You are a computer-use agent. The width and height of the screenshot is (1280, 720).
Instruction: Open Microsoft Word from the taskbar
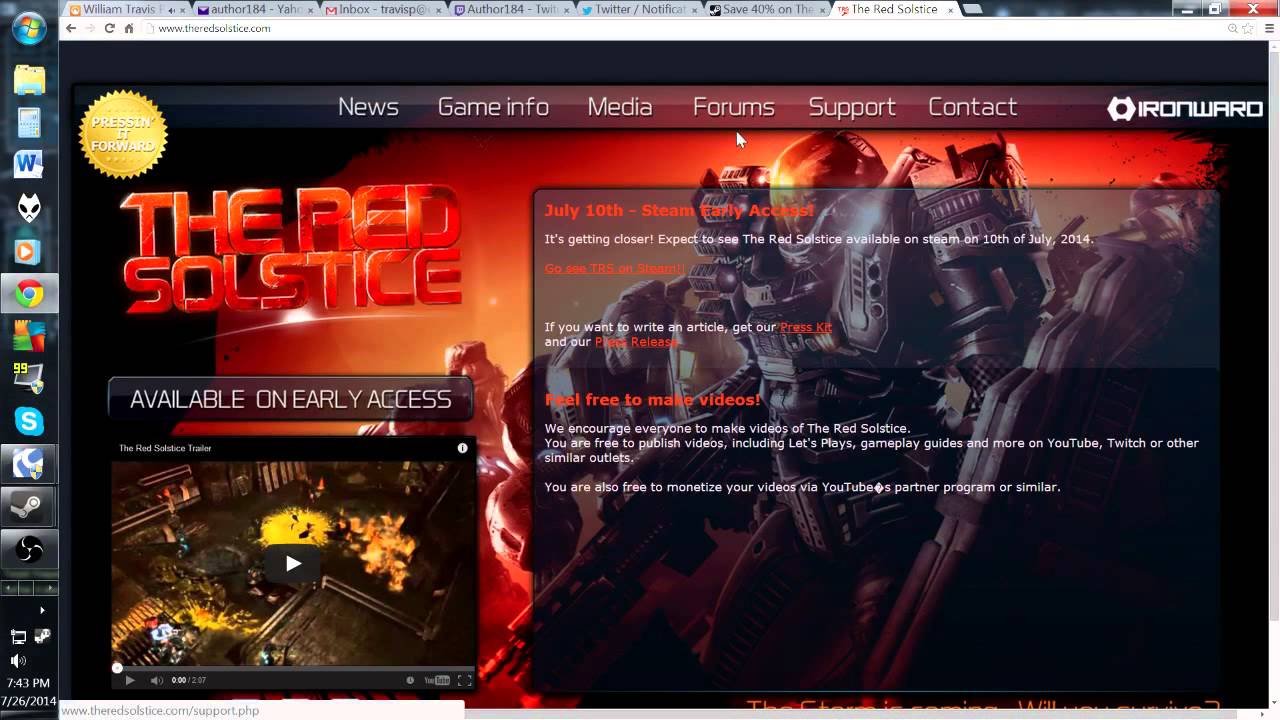tap(29, 166)
